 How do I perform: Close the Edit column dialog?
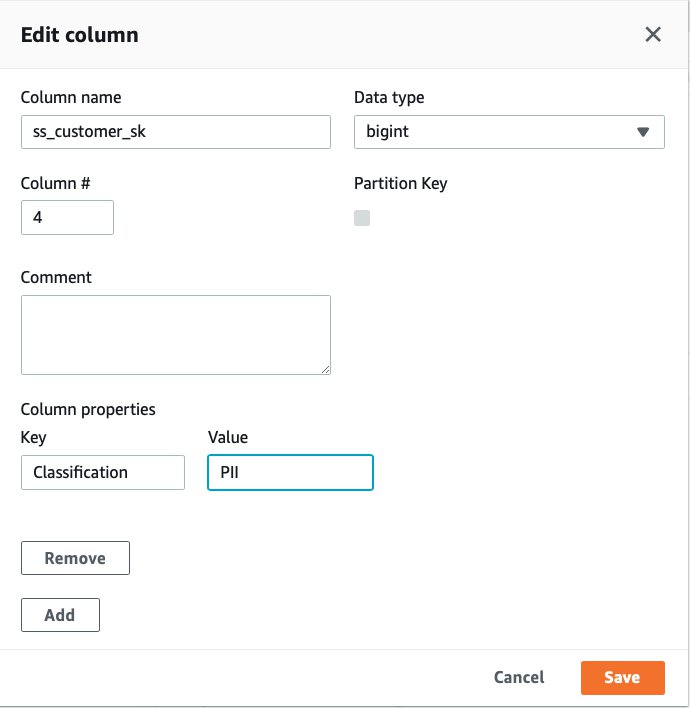653,35
